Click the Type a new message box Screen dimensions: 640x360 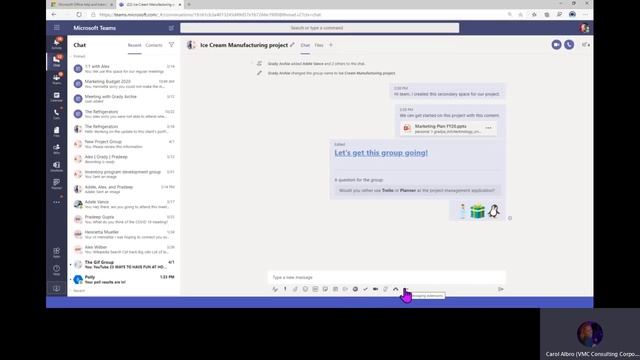coord(386,277)
